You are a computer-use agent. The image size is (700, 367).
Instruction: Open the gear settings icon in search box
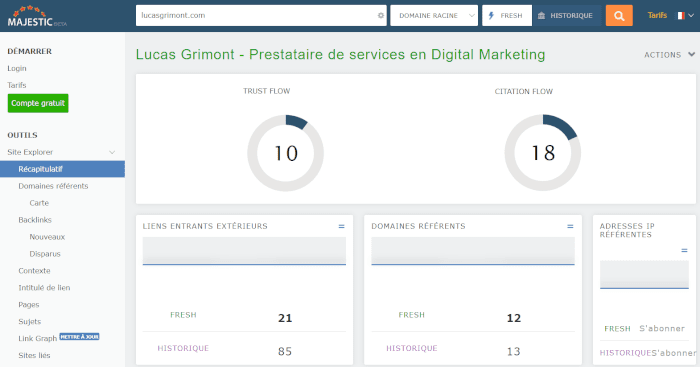point(381,15)
